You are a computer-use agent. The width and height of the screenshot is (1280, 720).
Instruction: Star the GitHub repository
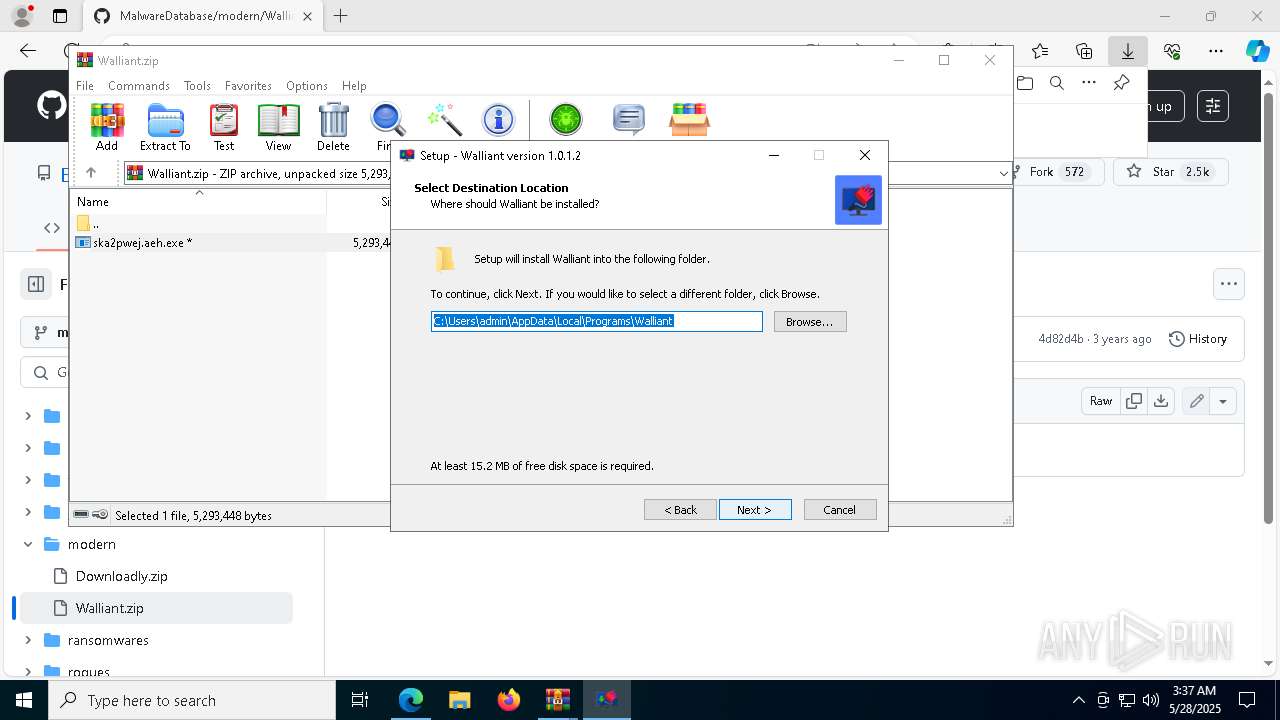1169,172
